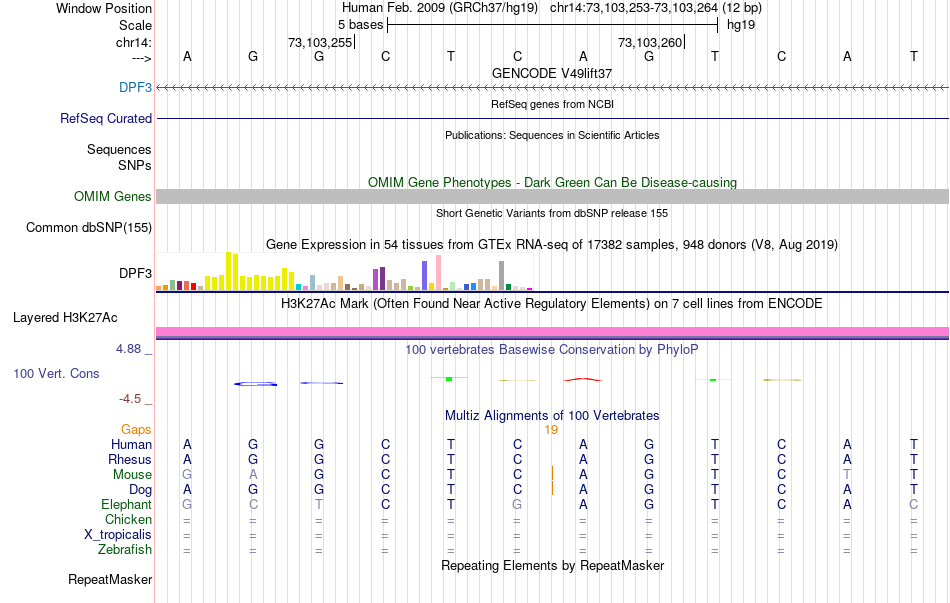This screenshot has width=950, height=603.
Task: Click the gray T mismatch in Elephant row
Action: [319, 504]
